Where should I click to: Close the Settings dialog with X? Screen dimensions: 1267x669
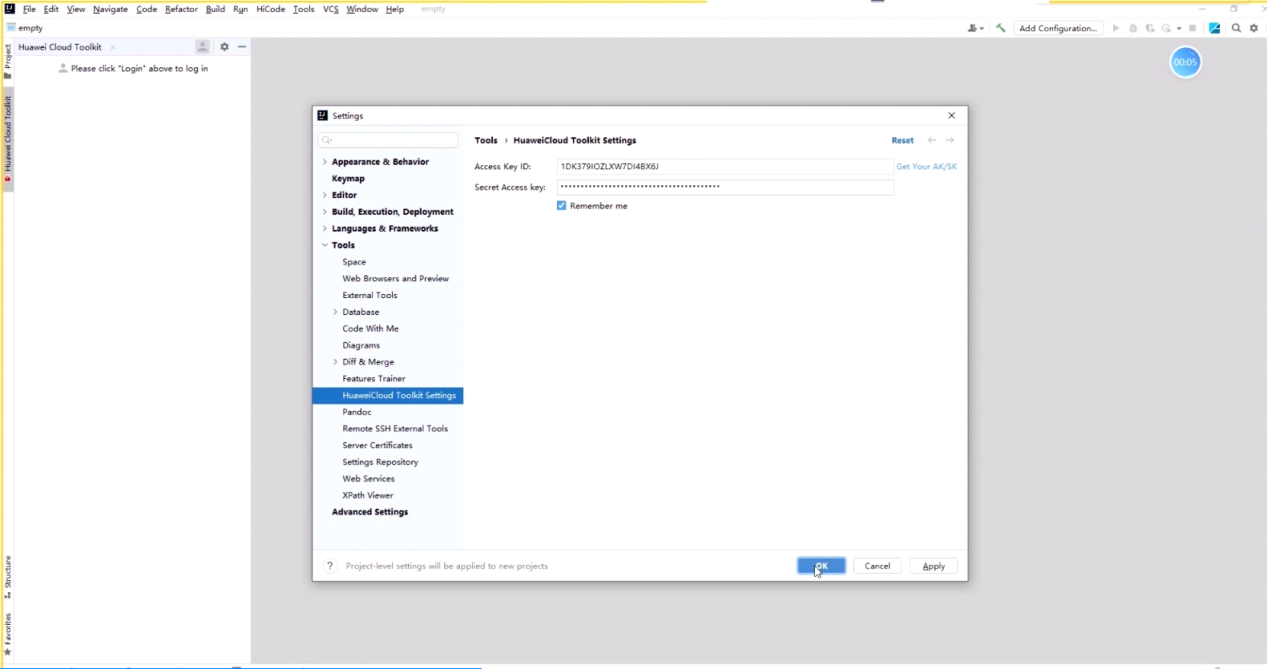pyautogui.click(x=951, y=116)
